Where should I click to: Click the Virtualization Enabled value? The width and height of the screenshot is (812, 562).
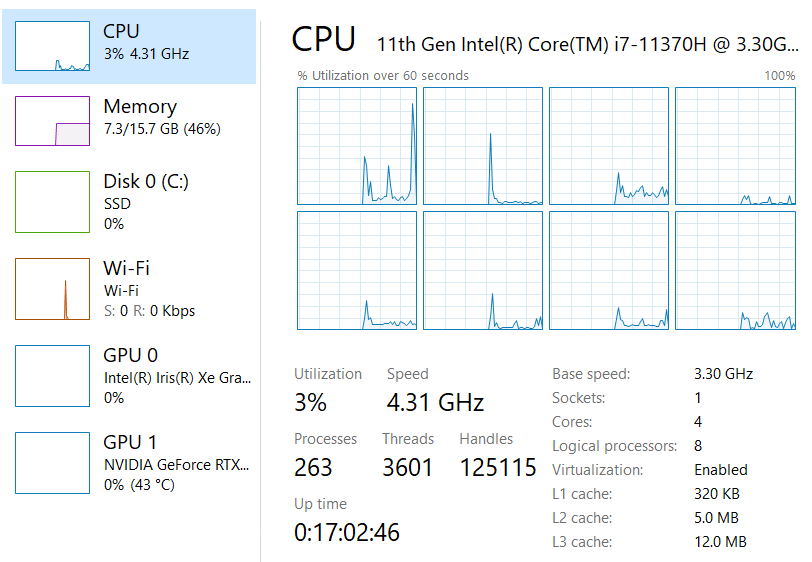(720, 470)
